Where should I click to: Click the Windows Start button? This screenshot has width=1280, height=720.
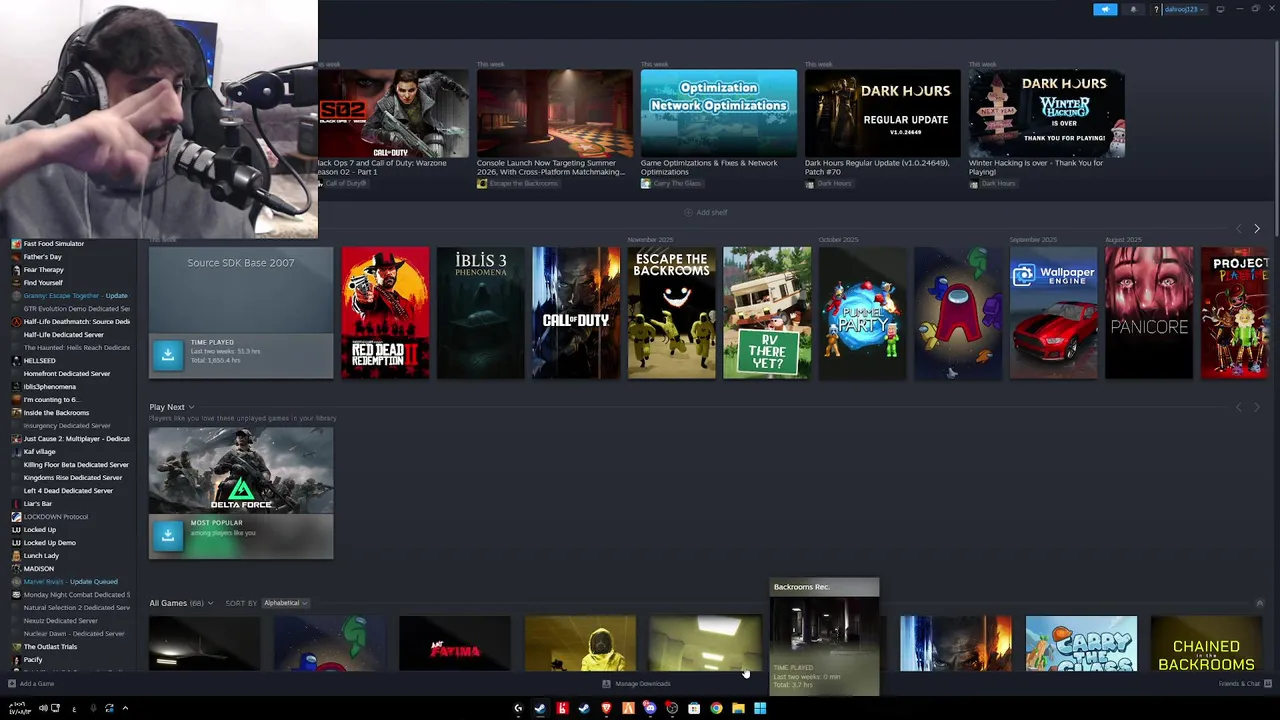(760, 708)
